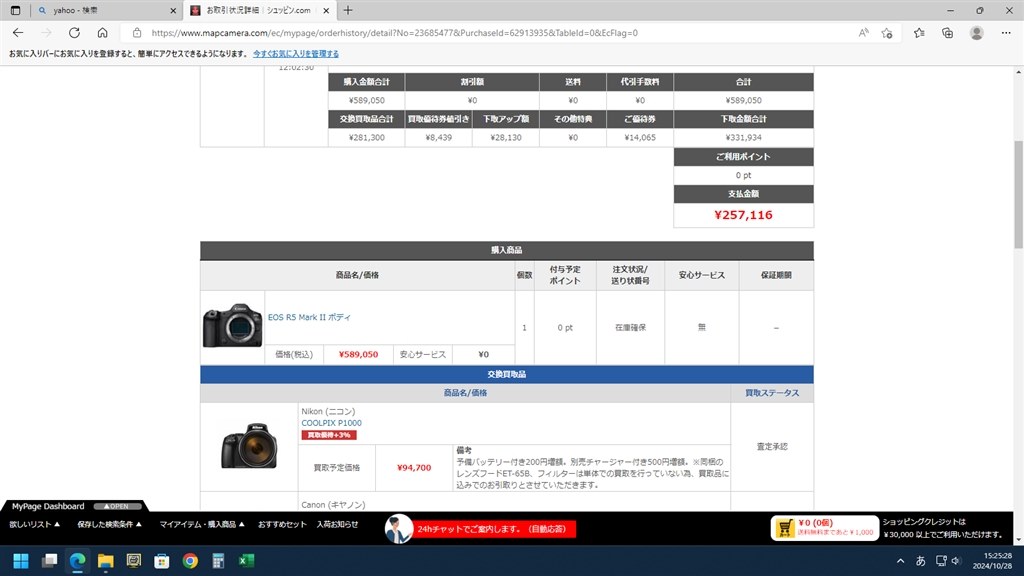Click the Microsoft Edge taskbar icon
The height and width of the screenshot is (576, 1024).
pyautogui.click(x=77, y=560)
